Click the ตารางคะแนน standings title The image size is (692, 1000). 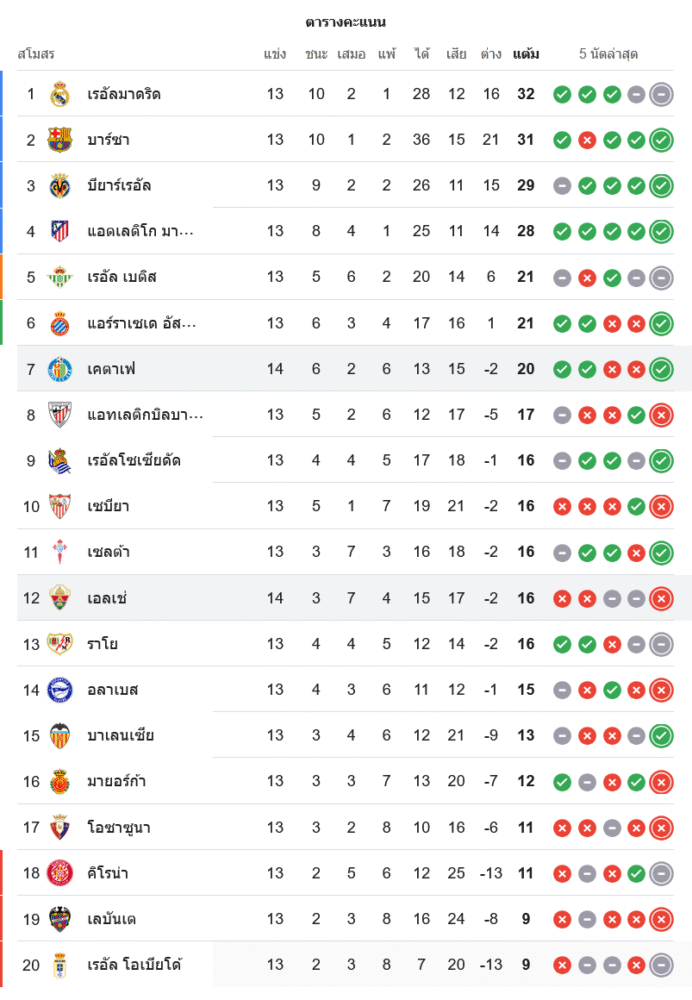[346, 22]
